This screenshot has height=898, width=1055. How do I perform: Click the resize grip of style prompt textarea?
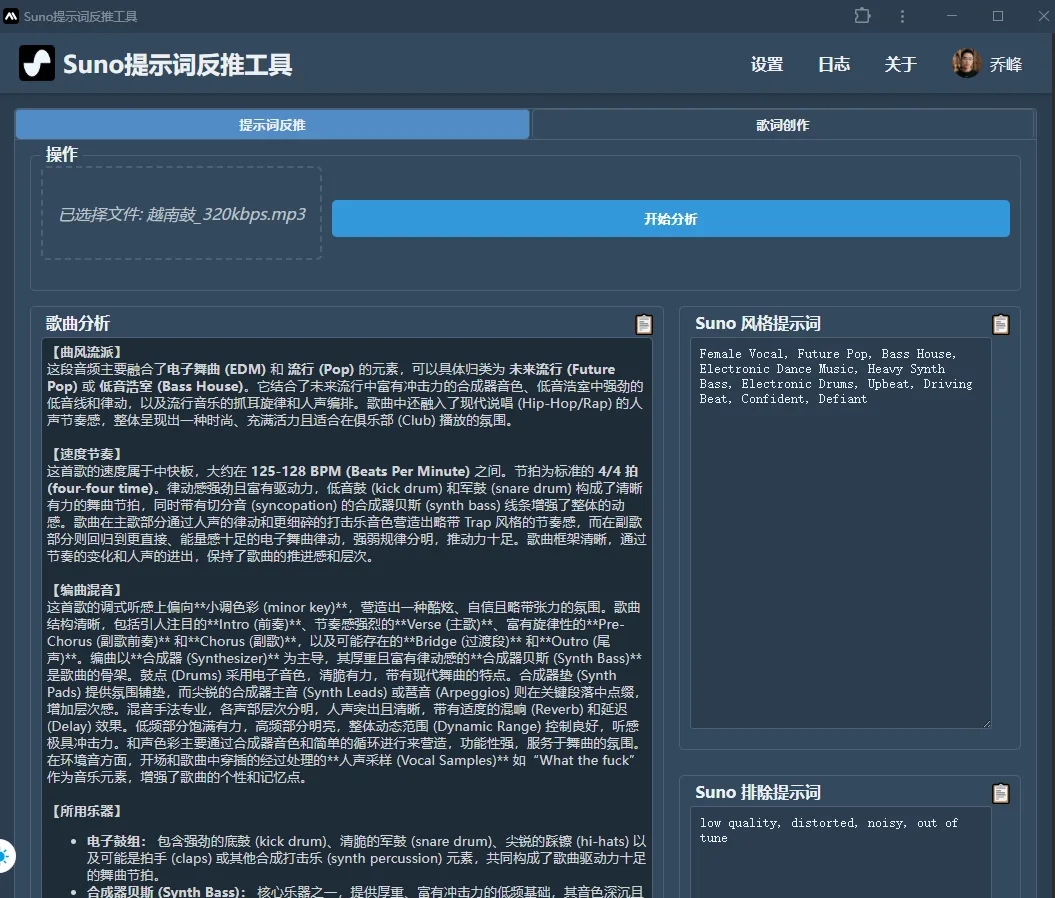[986, 724]
